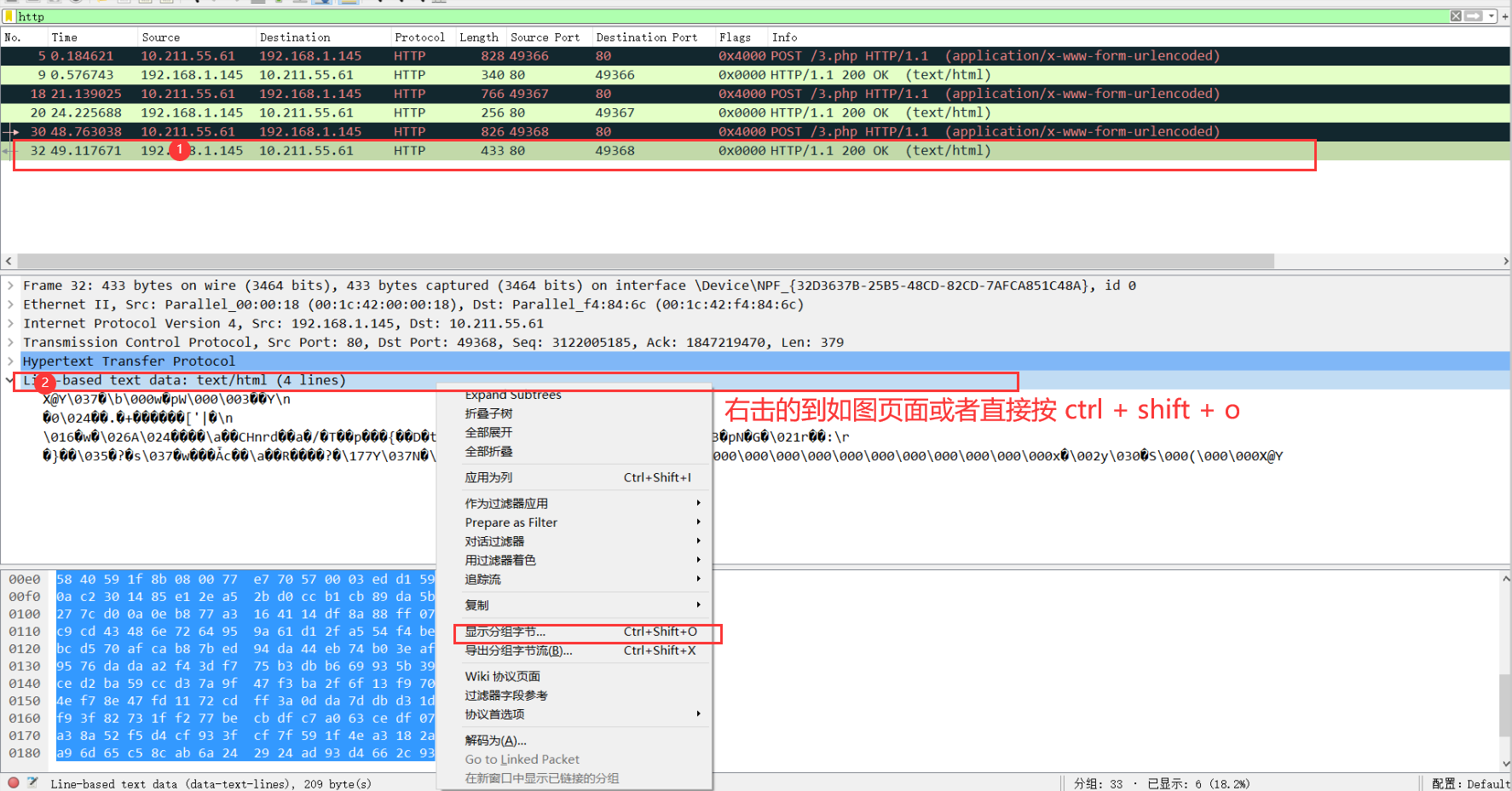Expand the Internet Protocol Version 4 node
The height and width of the screenshot is (791, 1512).
click(10, 323)
